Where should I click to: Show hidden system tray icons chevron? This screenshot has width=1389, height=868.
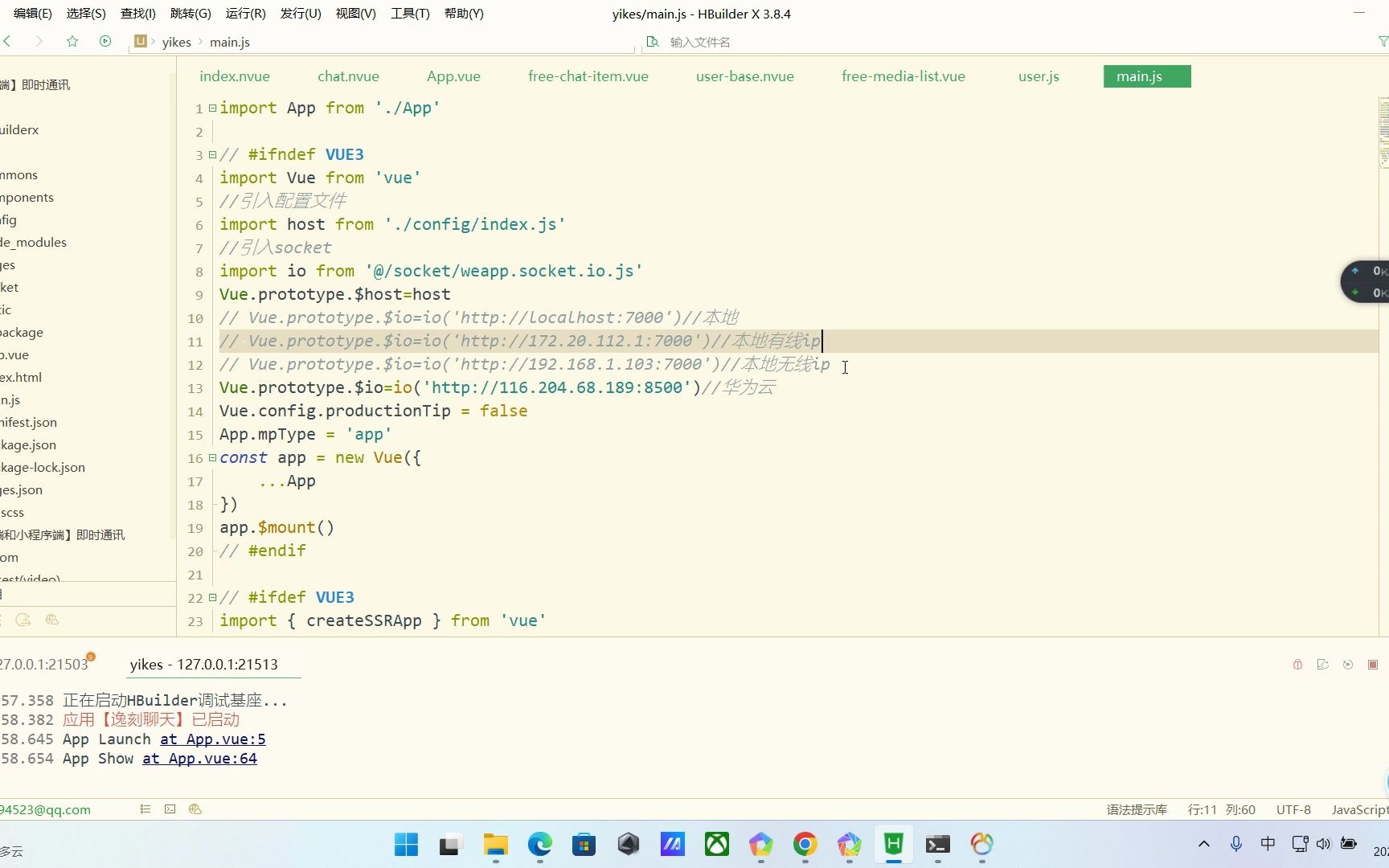coord(1204,844)
